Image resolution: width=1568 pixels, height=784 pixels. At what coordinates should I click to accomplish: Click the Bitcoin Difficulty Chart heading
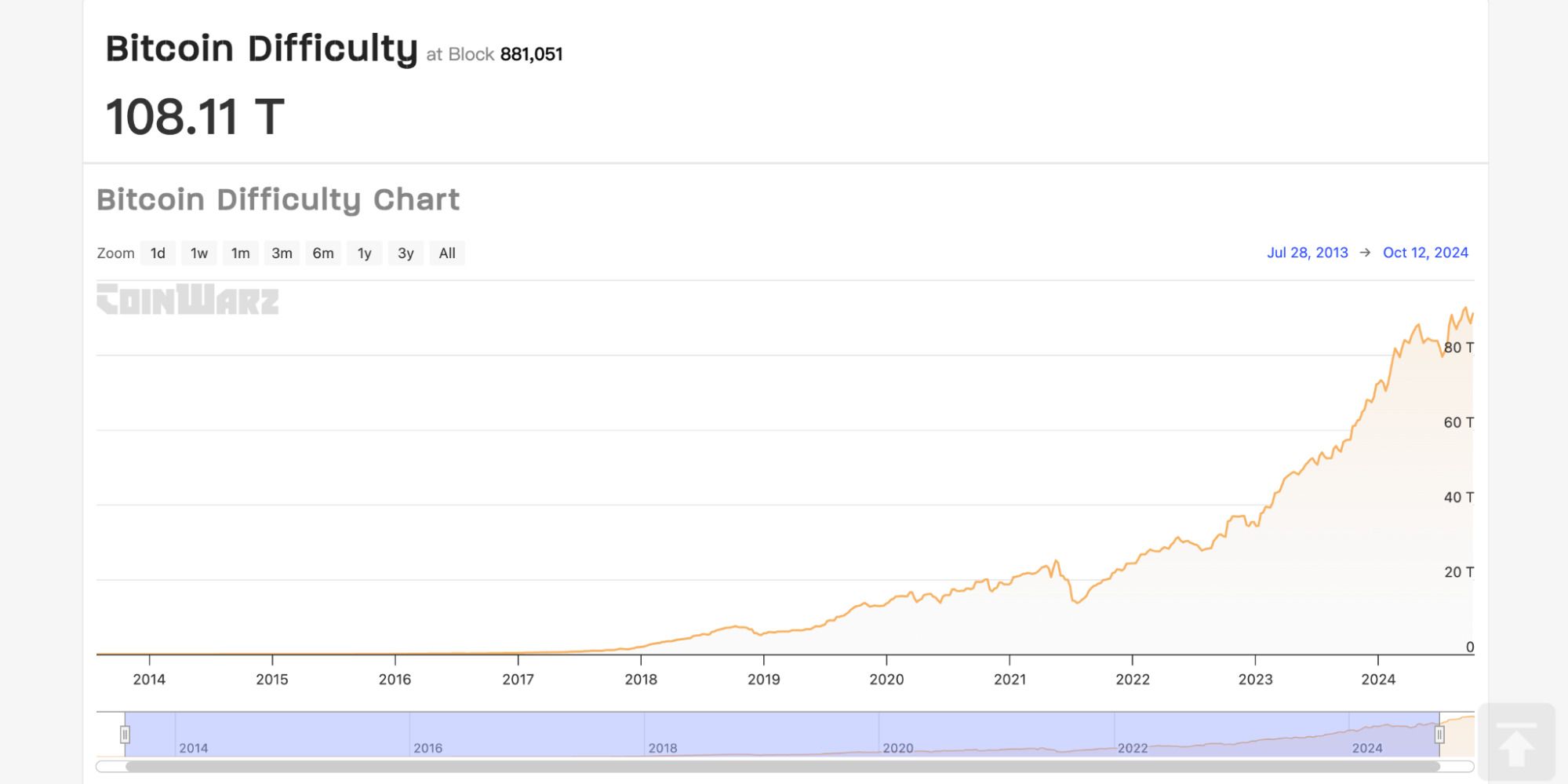click(278, 199)
